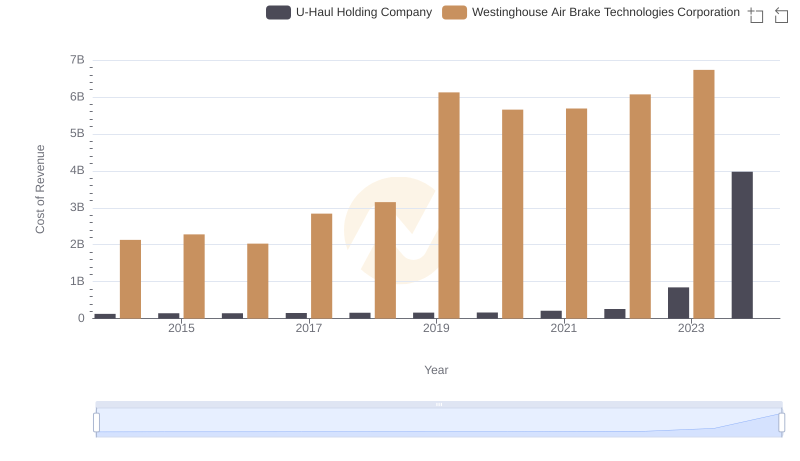The image size is (800, 461).
Task: Click the 2023 Westinghouse orange bar
Action: tap(704, 194)
